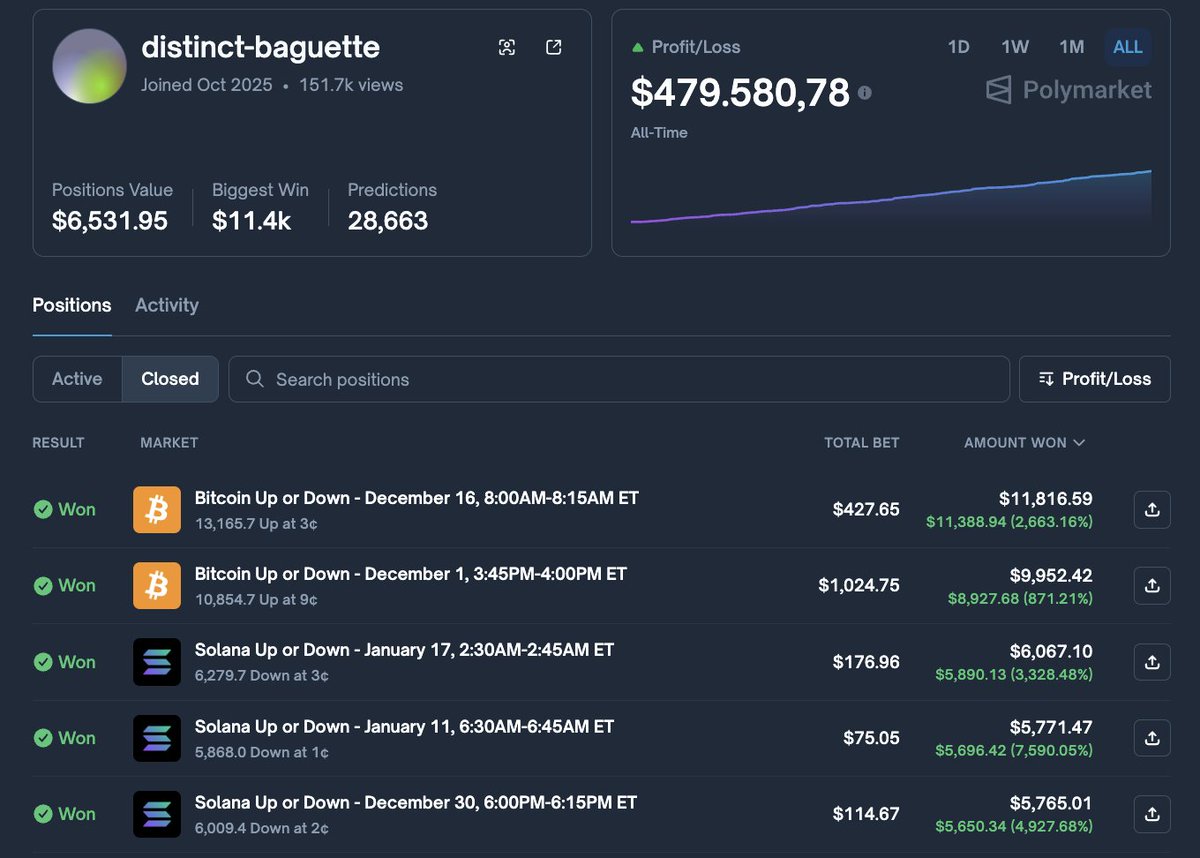Click 13,165.7 Up at 3¢ detail

(256, 523)
